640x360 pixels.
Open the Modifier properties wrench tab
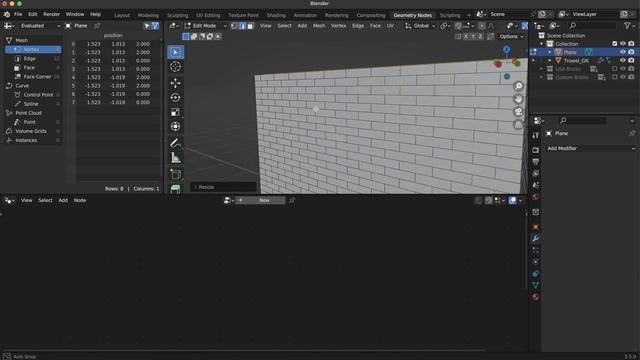click(536, 238)
